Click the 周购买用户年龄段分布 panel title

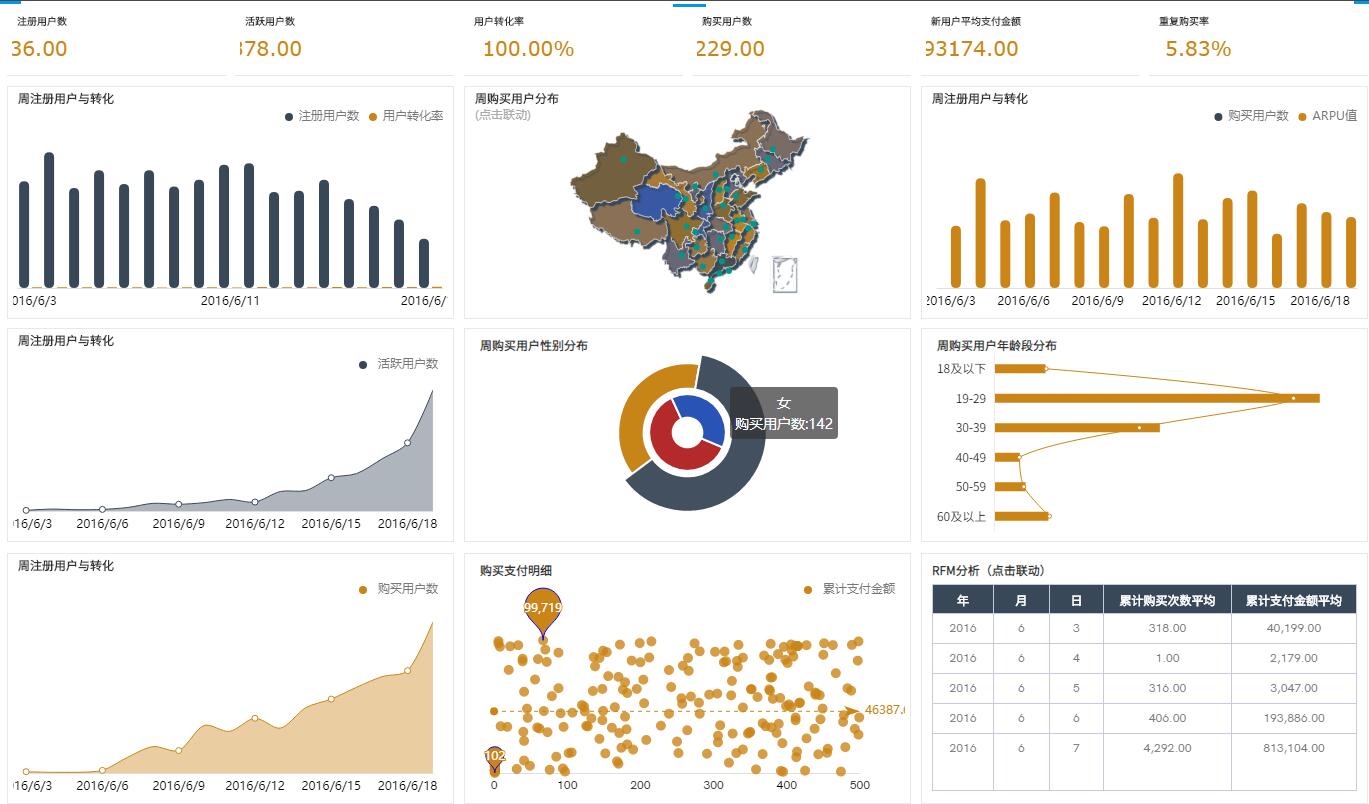coord(997,346)
